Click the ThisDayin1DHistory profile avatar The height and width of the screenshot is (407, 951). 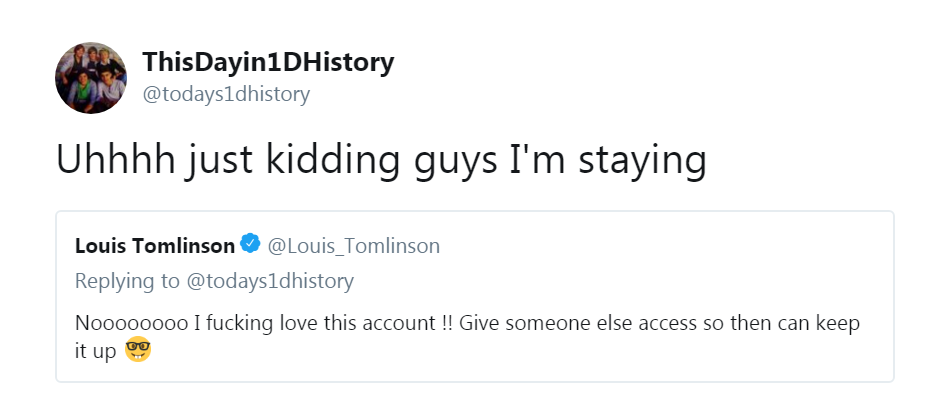[91, 77]
